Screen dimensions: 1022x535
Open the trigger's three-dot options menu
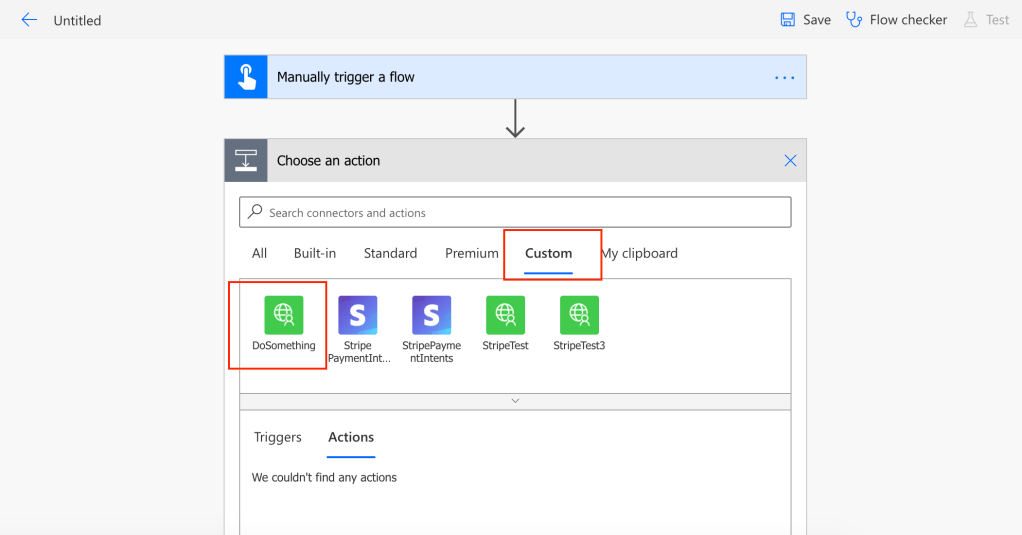(784, 77)
